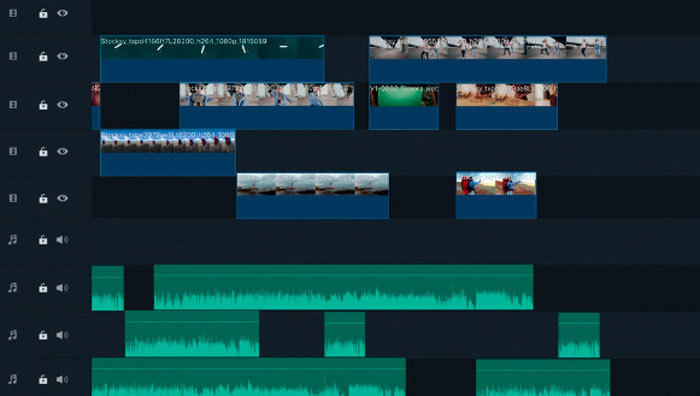Select the sea and boat video clip
This screenshot has width=700, height=396.
312,196
